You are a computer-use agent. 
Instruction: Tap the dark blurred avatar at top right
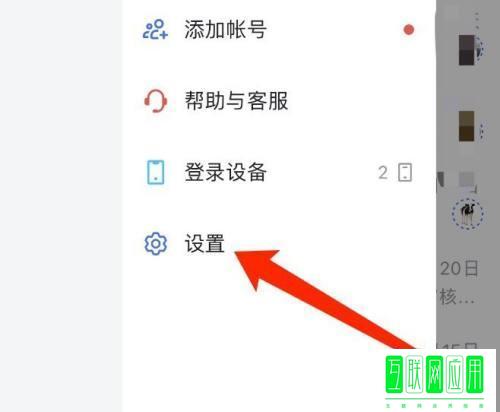pos(467,50)
